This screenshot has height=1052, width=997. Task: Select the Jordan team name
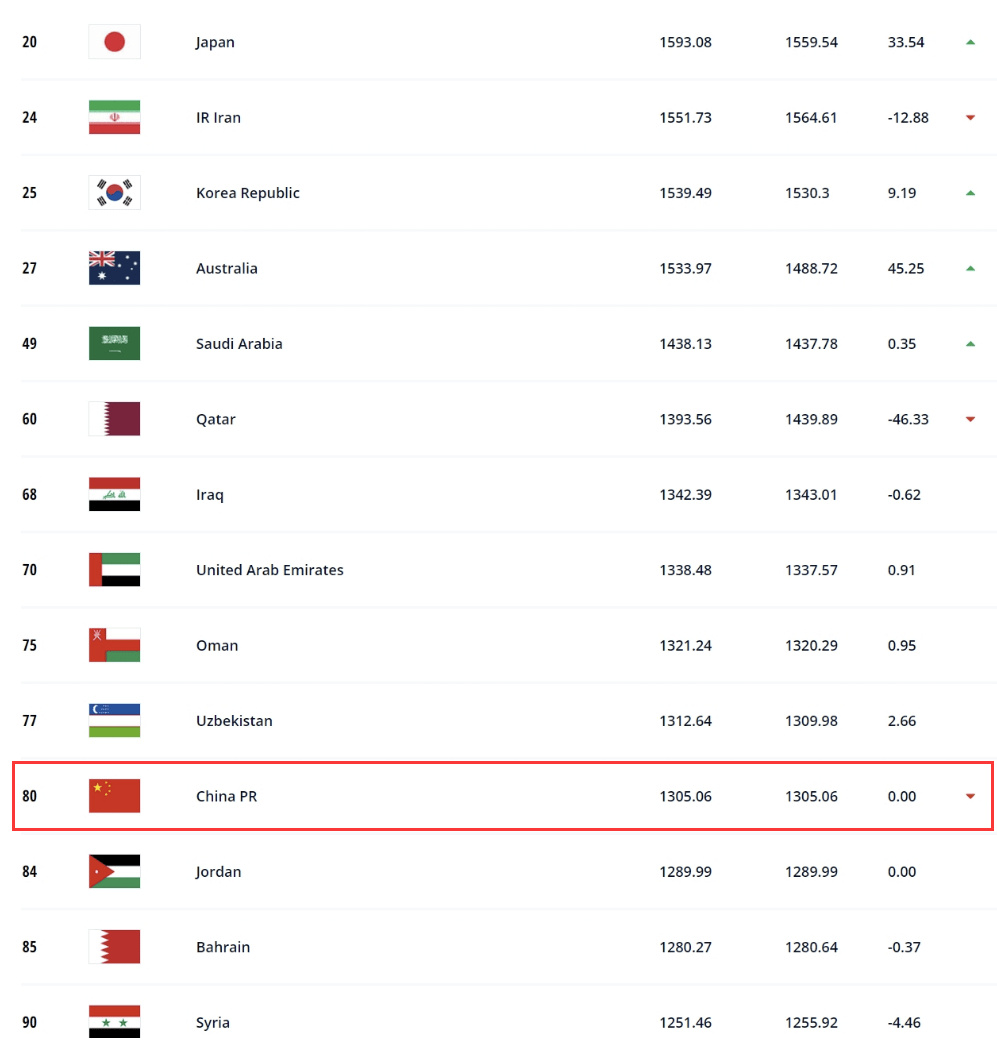[218, 872]
